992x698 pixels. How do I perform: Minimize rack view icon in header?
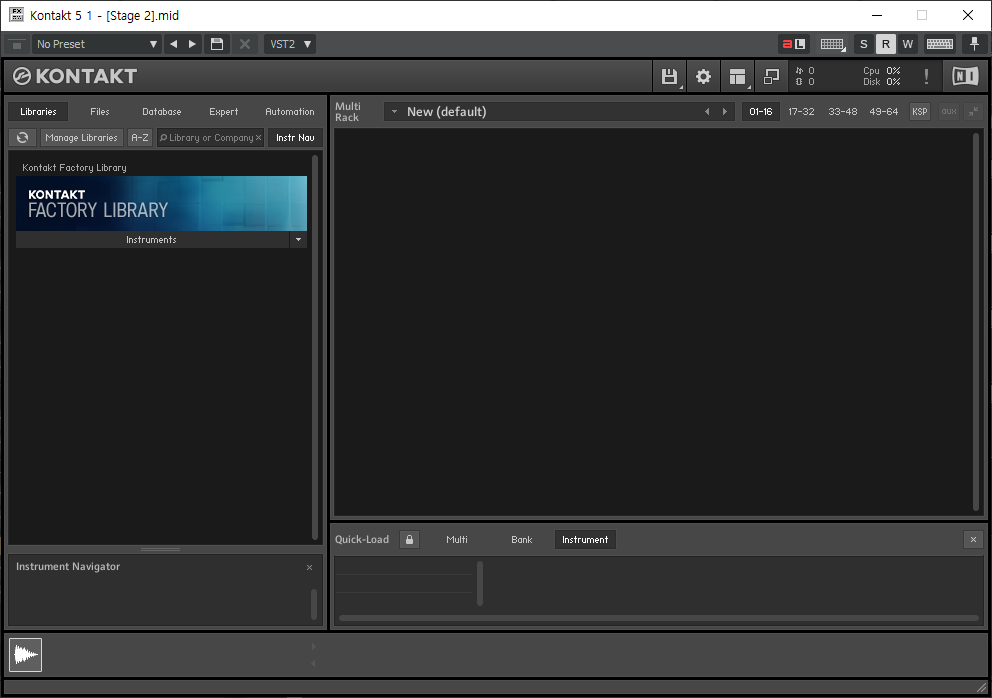click(771, 77)
